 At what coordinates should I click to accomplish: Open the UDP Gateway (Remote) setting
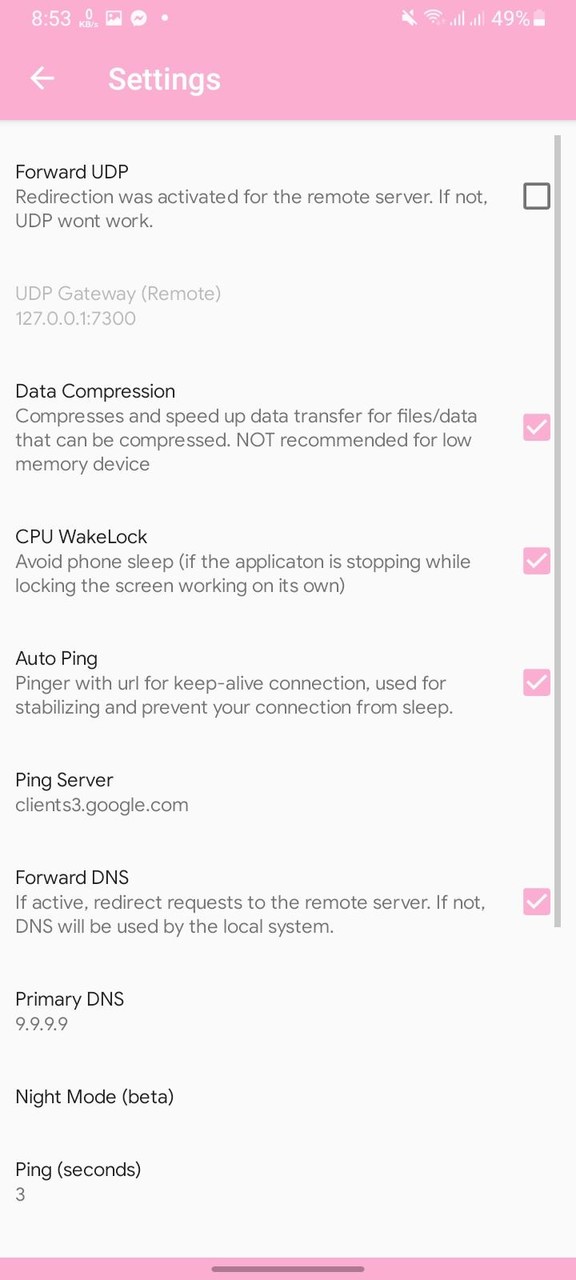pyautogui.click(x=118, y=305)
